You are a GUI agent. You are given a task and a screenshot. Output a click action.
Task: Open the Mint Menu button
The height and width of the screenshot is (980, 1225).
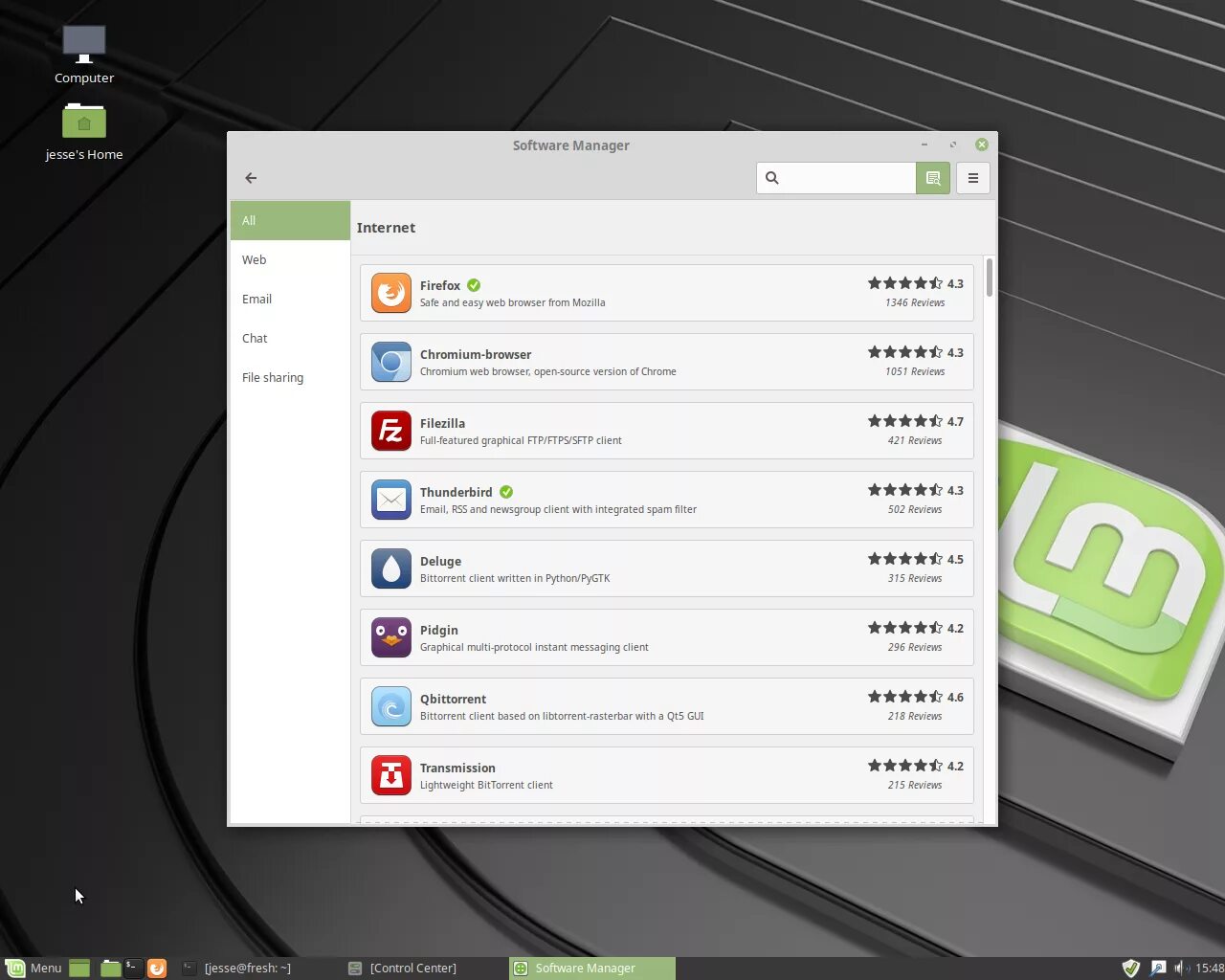tap(33, 968)
